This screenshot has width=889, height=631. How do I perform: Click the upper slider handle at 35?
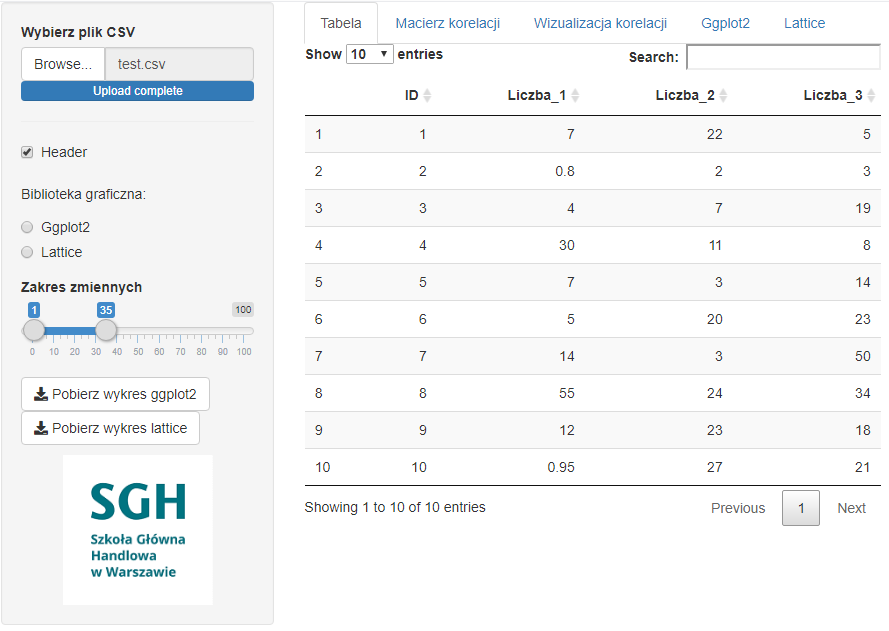[106, 330]
